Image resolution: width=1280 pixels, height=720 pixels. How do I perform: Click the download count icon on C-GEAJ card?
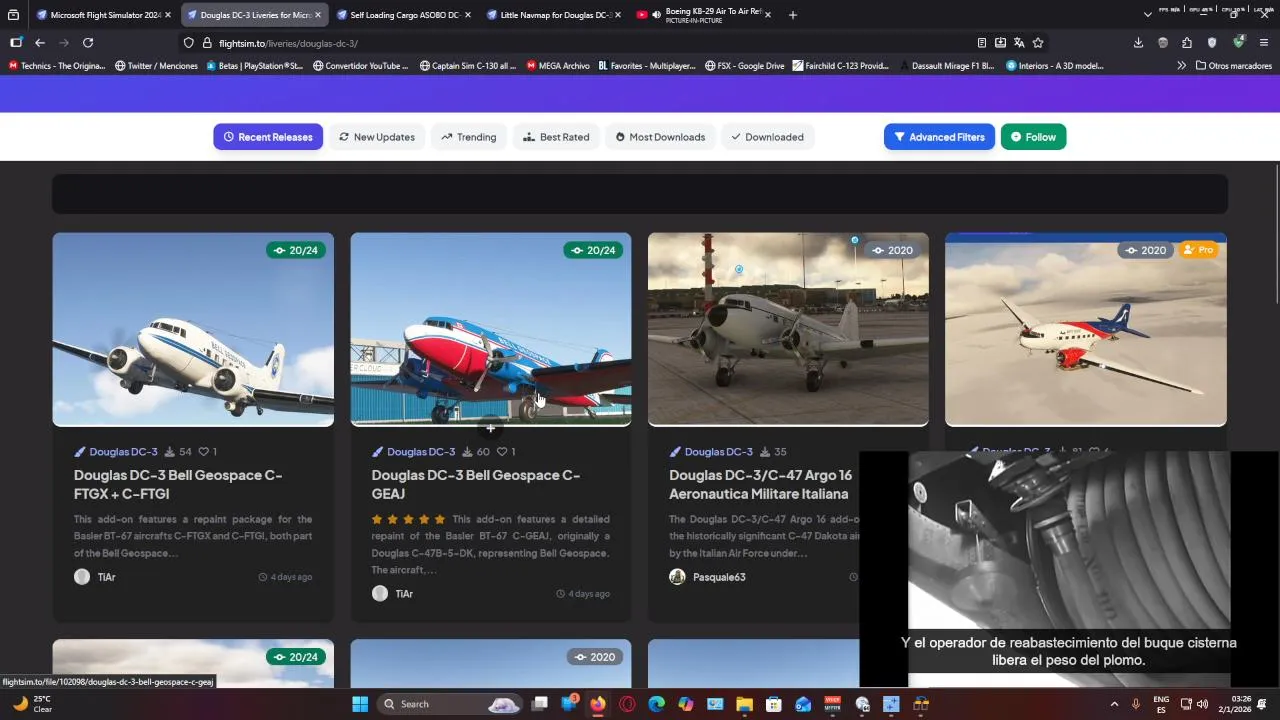467,452
